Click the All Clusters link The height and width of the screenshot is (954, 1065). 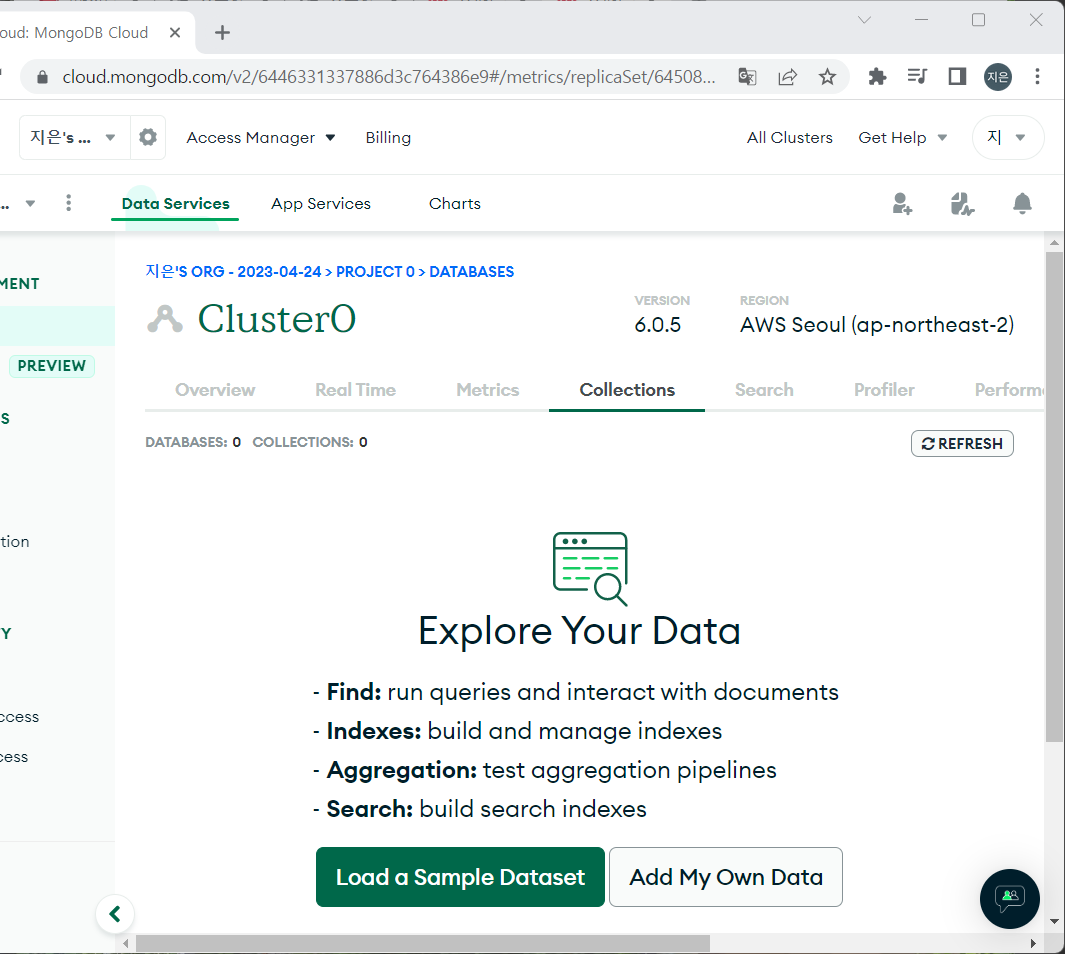pos(789,138)
